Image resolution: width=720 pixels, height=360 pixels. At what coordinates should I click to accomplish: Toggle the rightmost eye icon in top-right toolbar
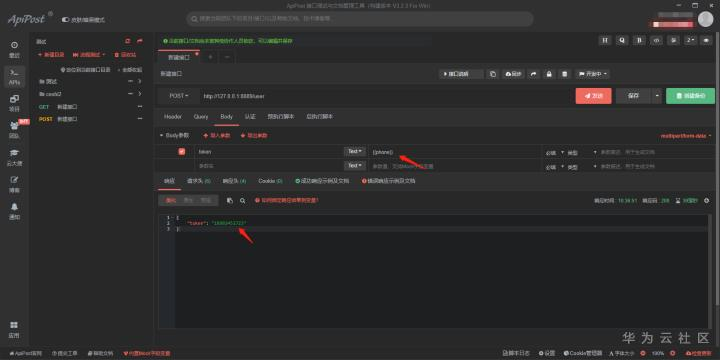(707, 40)
